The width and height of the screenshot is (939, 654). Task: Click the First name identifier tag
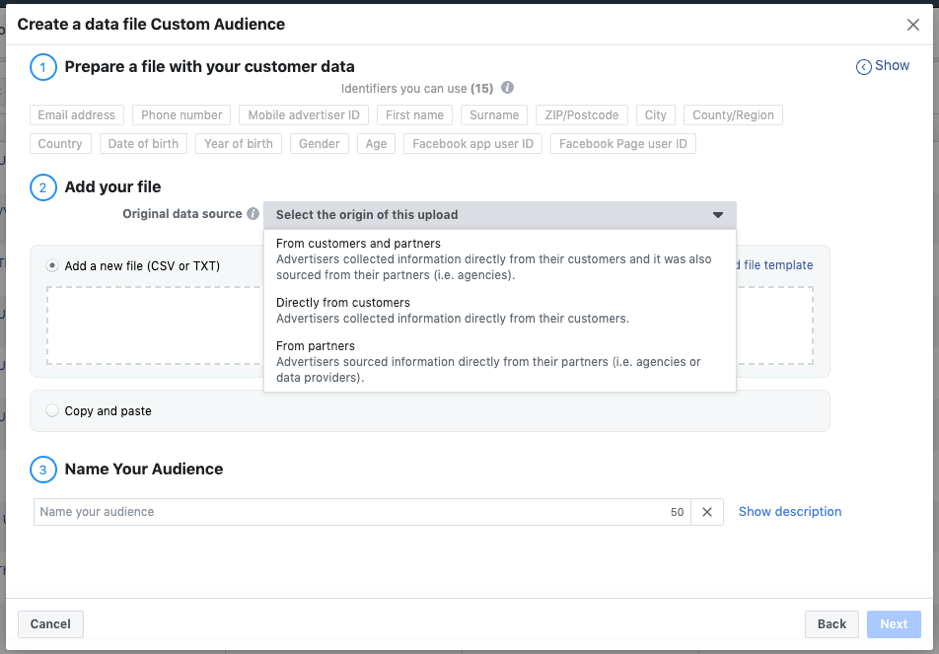(x=414, y=115)
